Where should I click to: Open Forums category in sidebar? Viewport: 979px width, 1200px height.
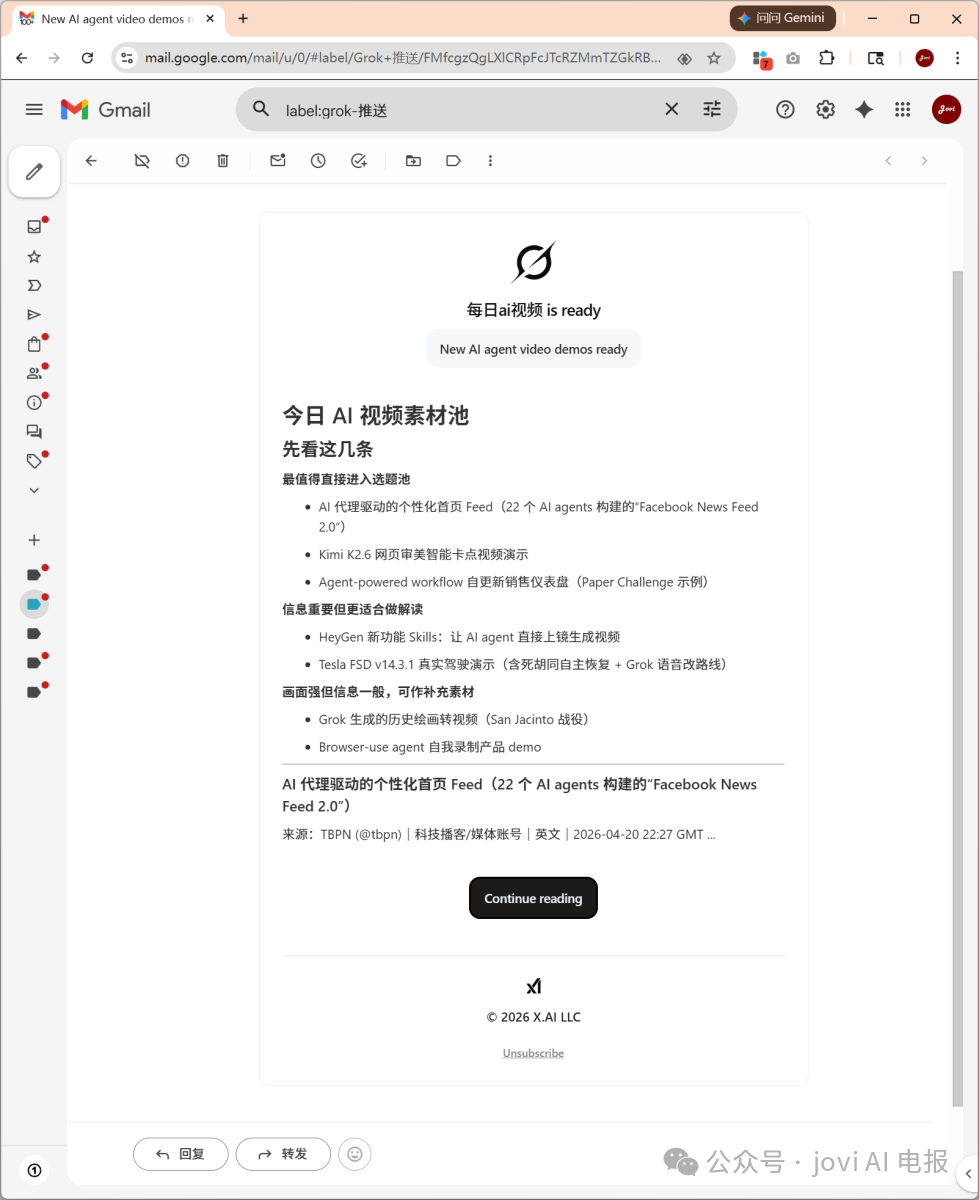click(x=34, y=432)
